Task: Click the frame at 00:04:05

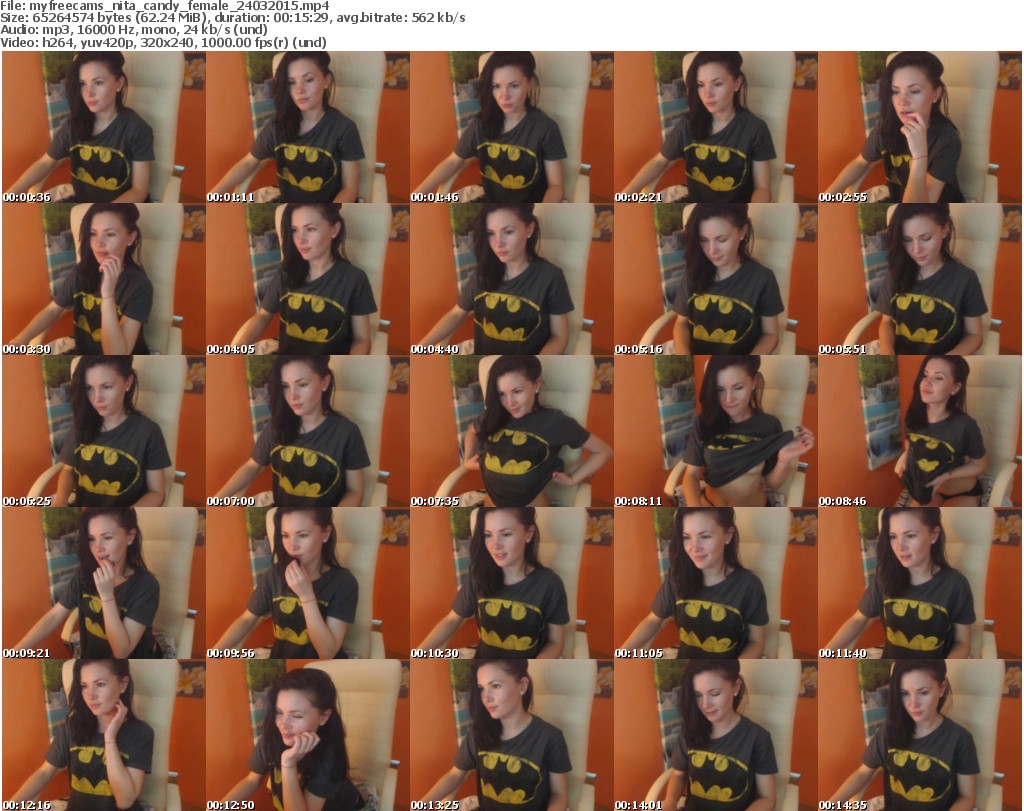Action: click(x=308, y=279)
